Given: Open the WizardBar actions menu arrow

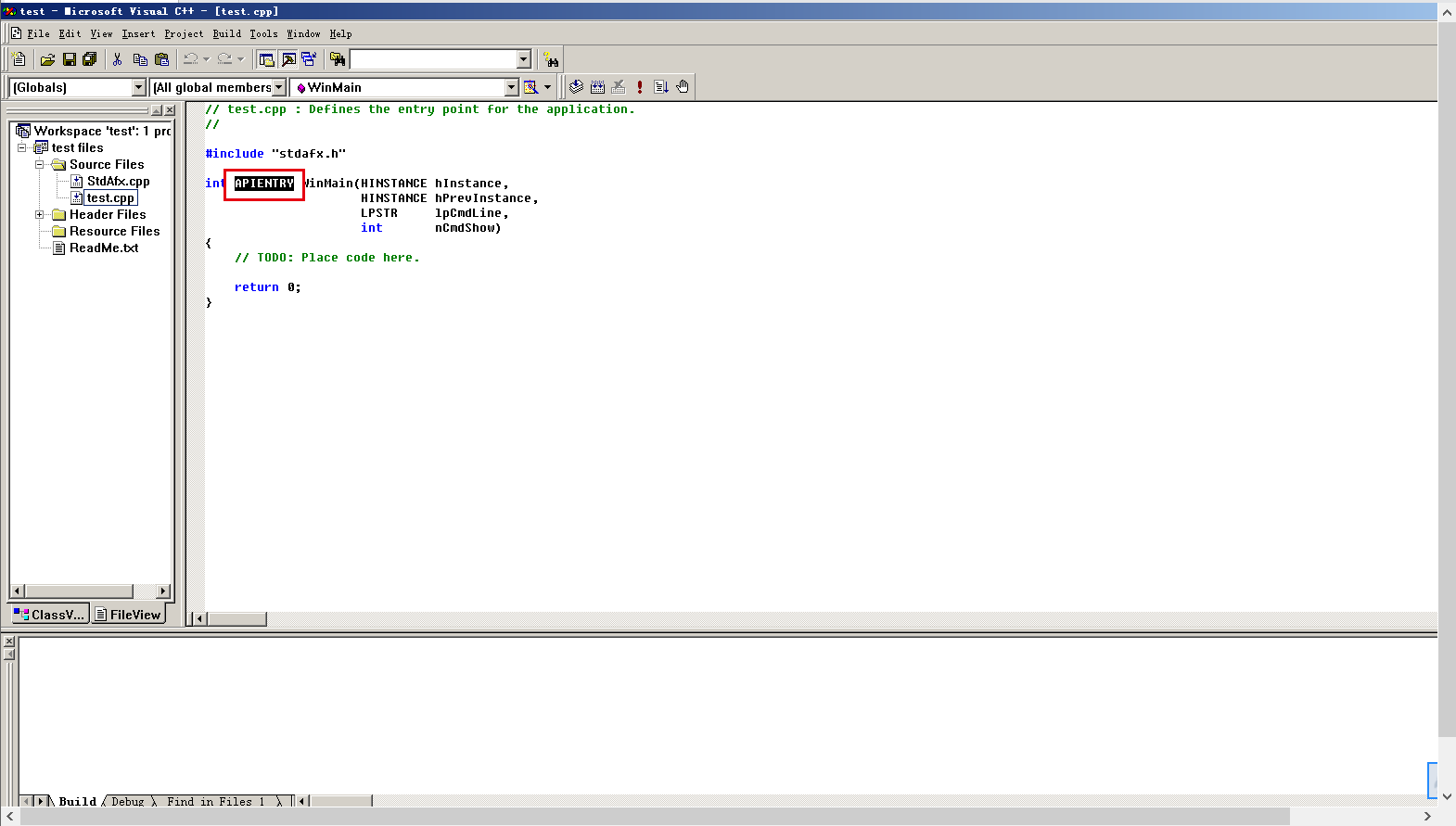Looking at the screenshot, I should 547,87.
